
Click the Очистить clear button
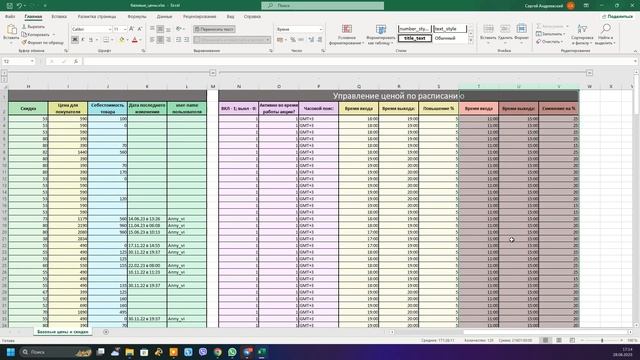tap(549, 42)
